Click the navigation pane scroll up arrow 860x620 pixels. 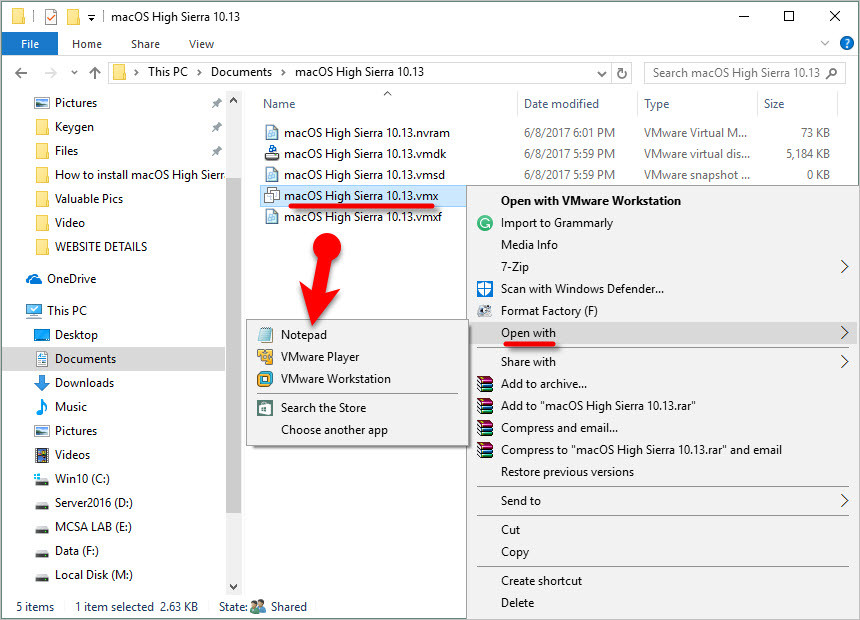(x=234, y=101)
